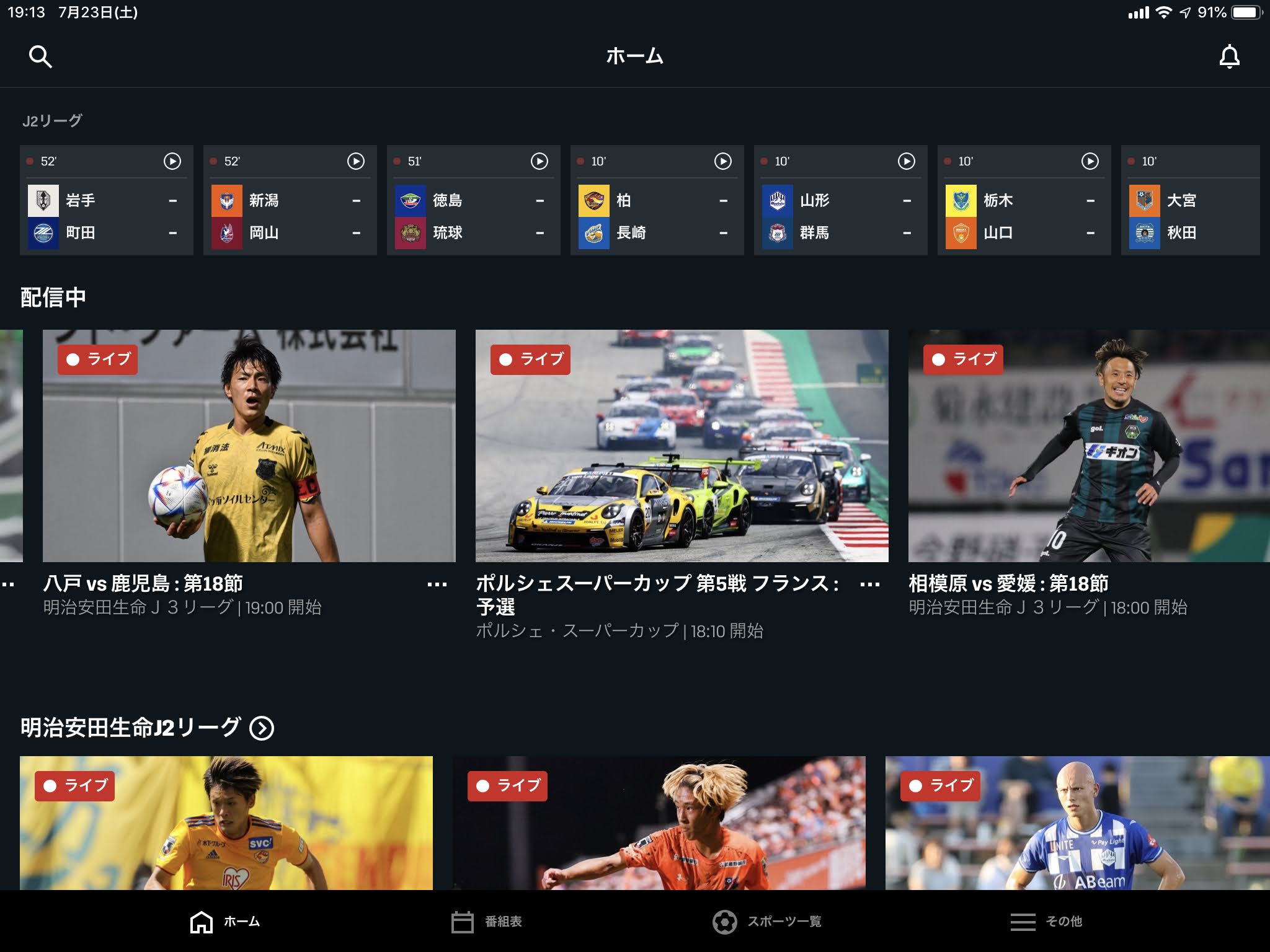Start the 柏 vs 長崎 live stream
Screen dimensions: 1270x952
722,161
